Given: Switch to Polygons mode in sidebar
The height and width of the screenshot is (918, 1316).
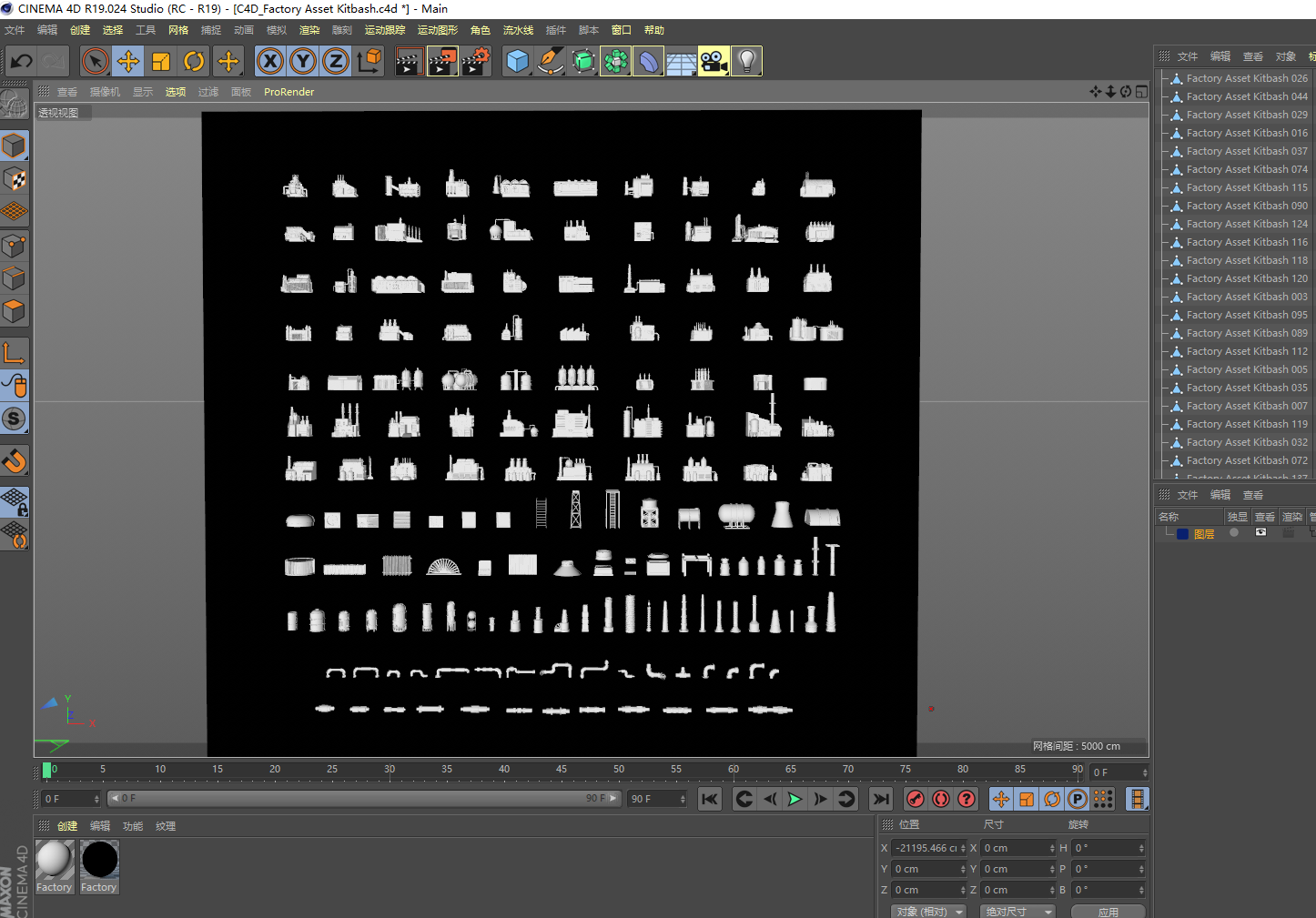Looking at the screenshot, I should pos(14,311).
